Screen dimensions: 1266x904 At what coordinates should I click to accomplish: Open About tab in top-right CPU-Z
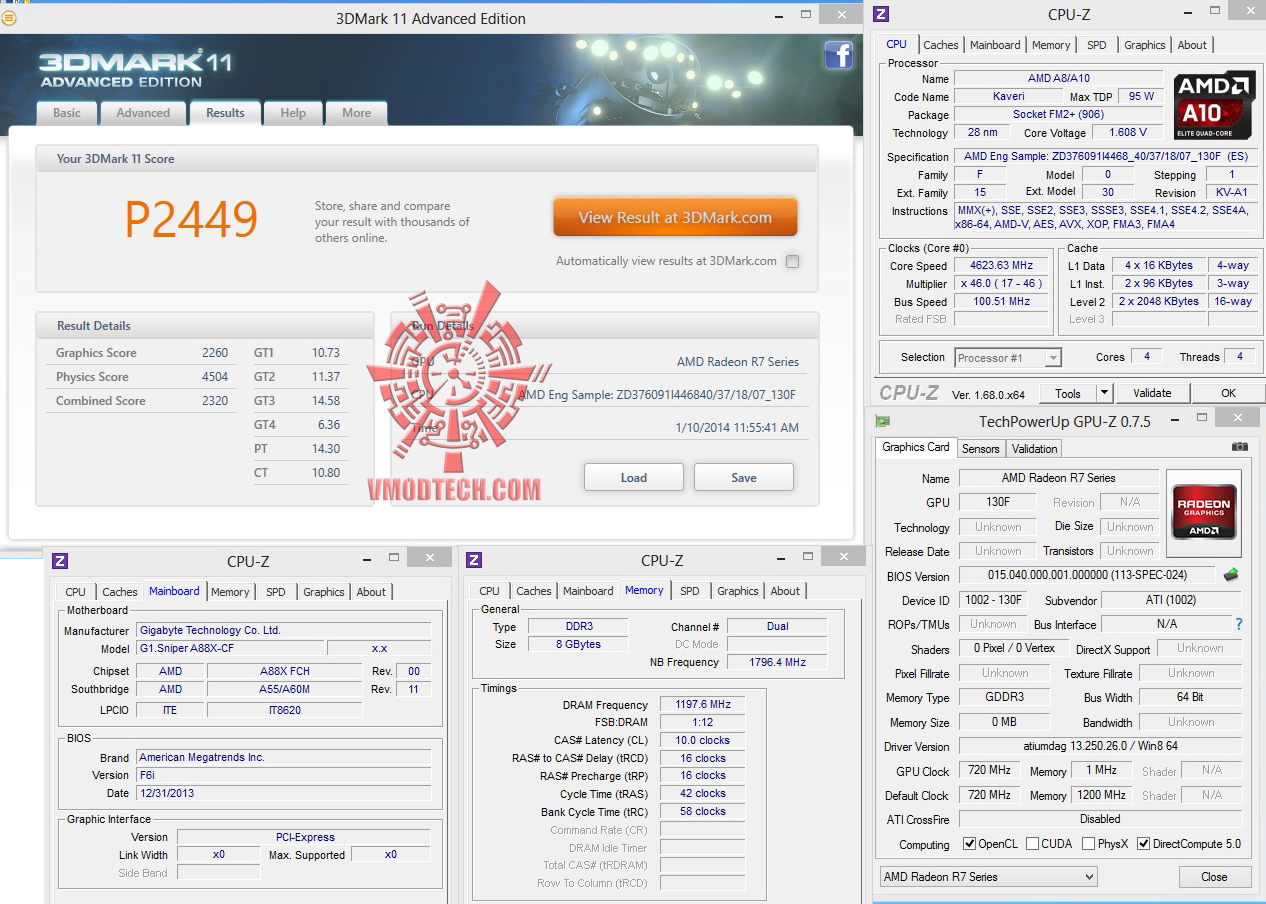1192,45
